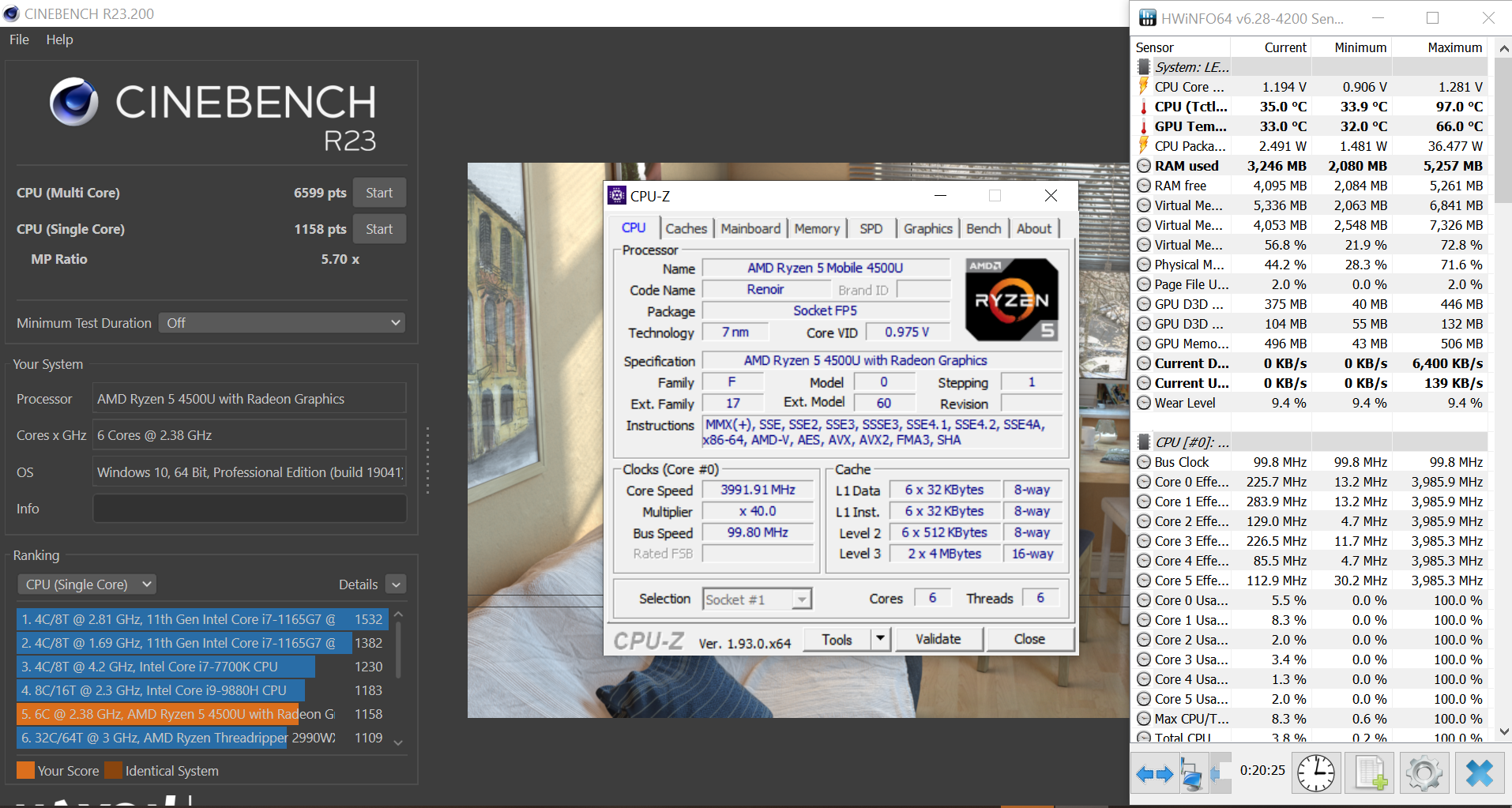Start logging with the HWiNFO log file icon
Image resolution: width=1512 pixels, height=808 pixels.
(1371, 773)
